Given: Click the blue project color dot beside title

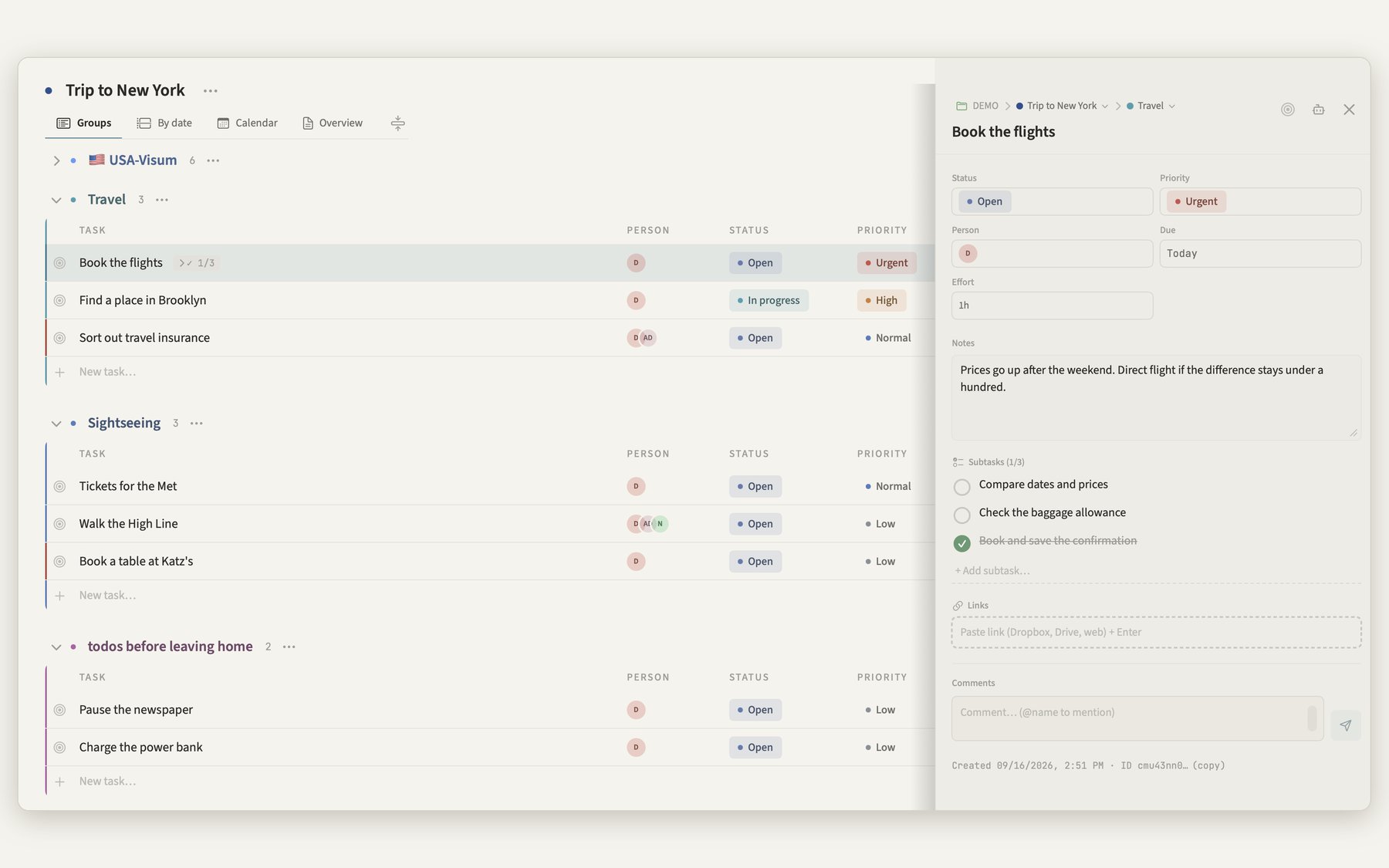Looking at the screenshot, I should click(49, 91).
